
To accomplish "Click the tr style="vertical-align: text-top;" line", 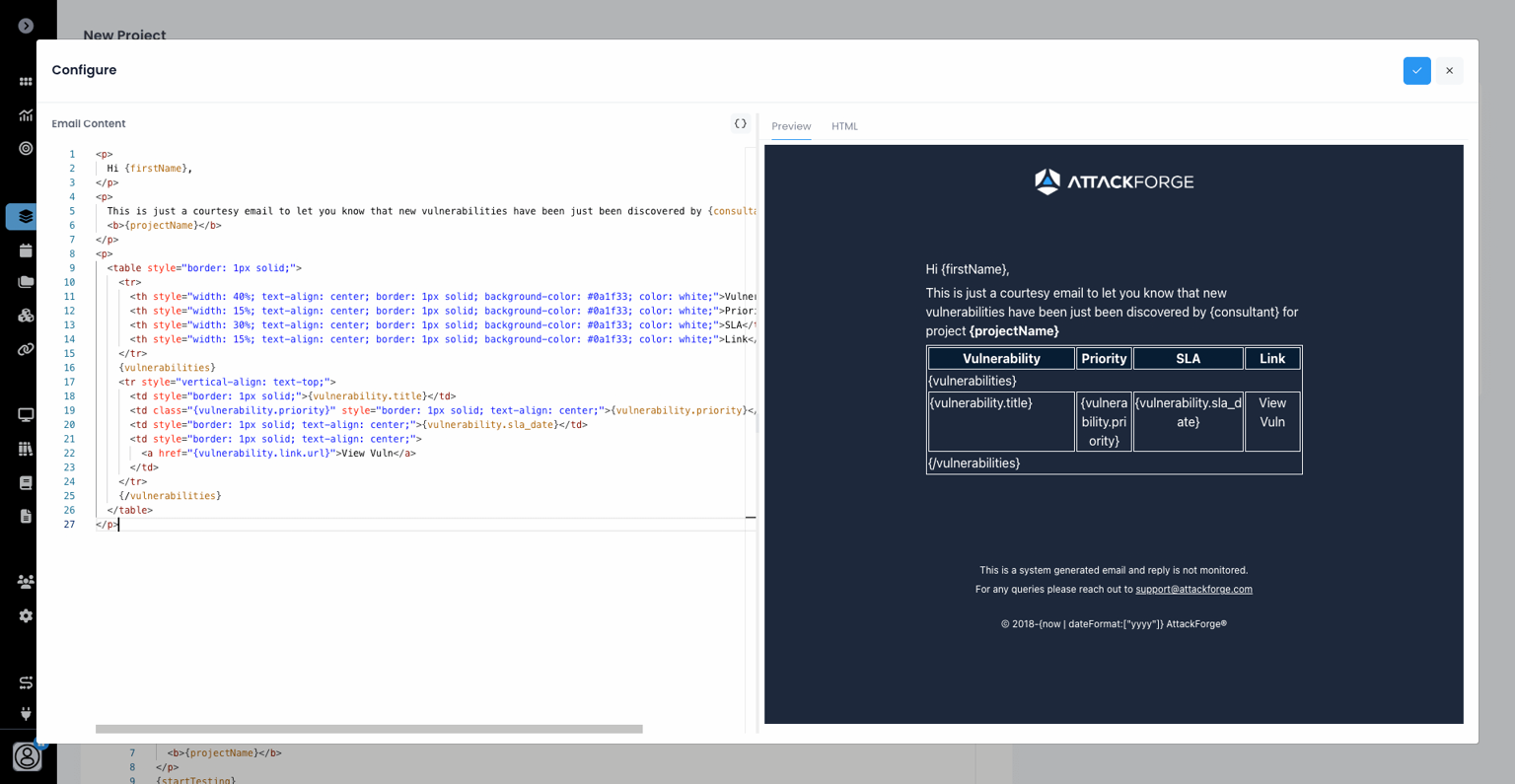I will point(228,383).
